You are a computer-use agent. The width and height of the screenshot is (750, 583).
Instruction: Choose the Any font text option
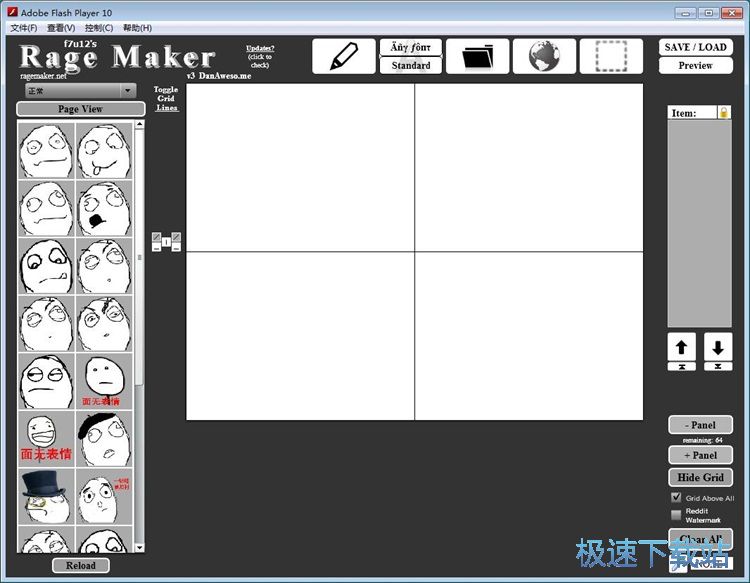[410, 47]
